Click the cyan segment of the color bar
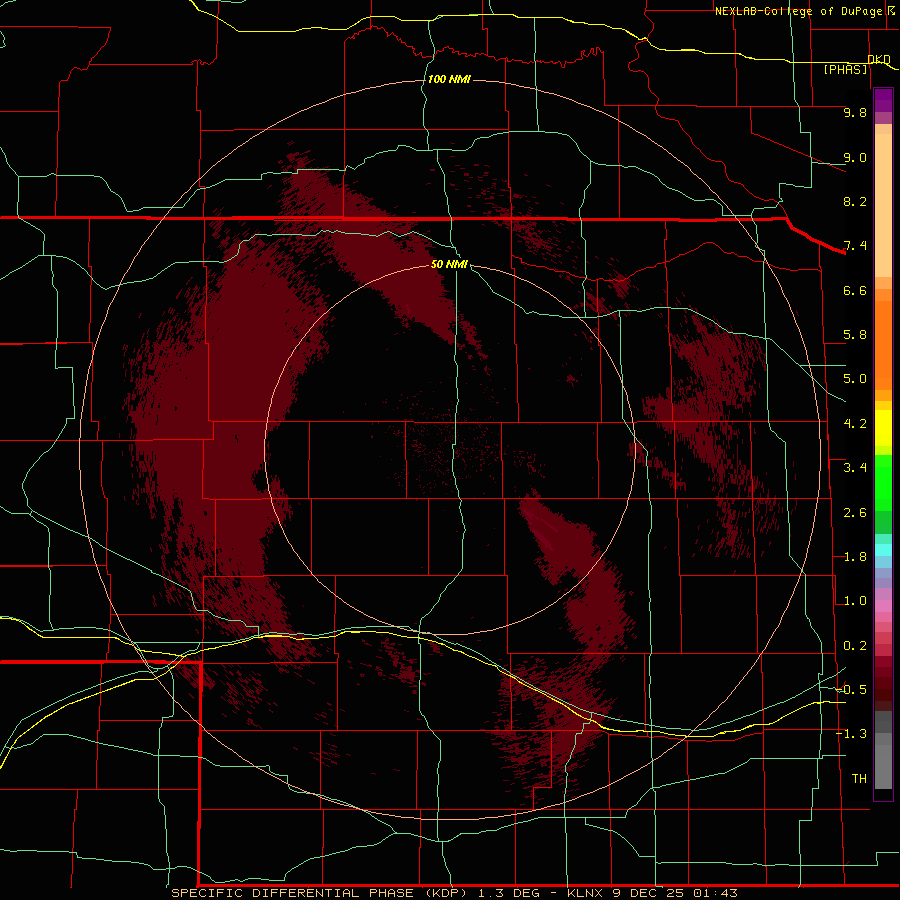 pyautogui.click(x=883, y=550)
